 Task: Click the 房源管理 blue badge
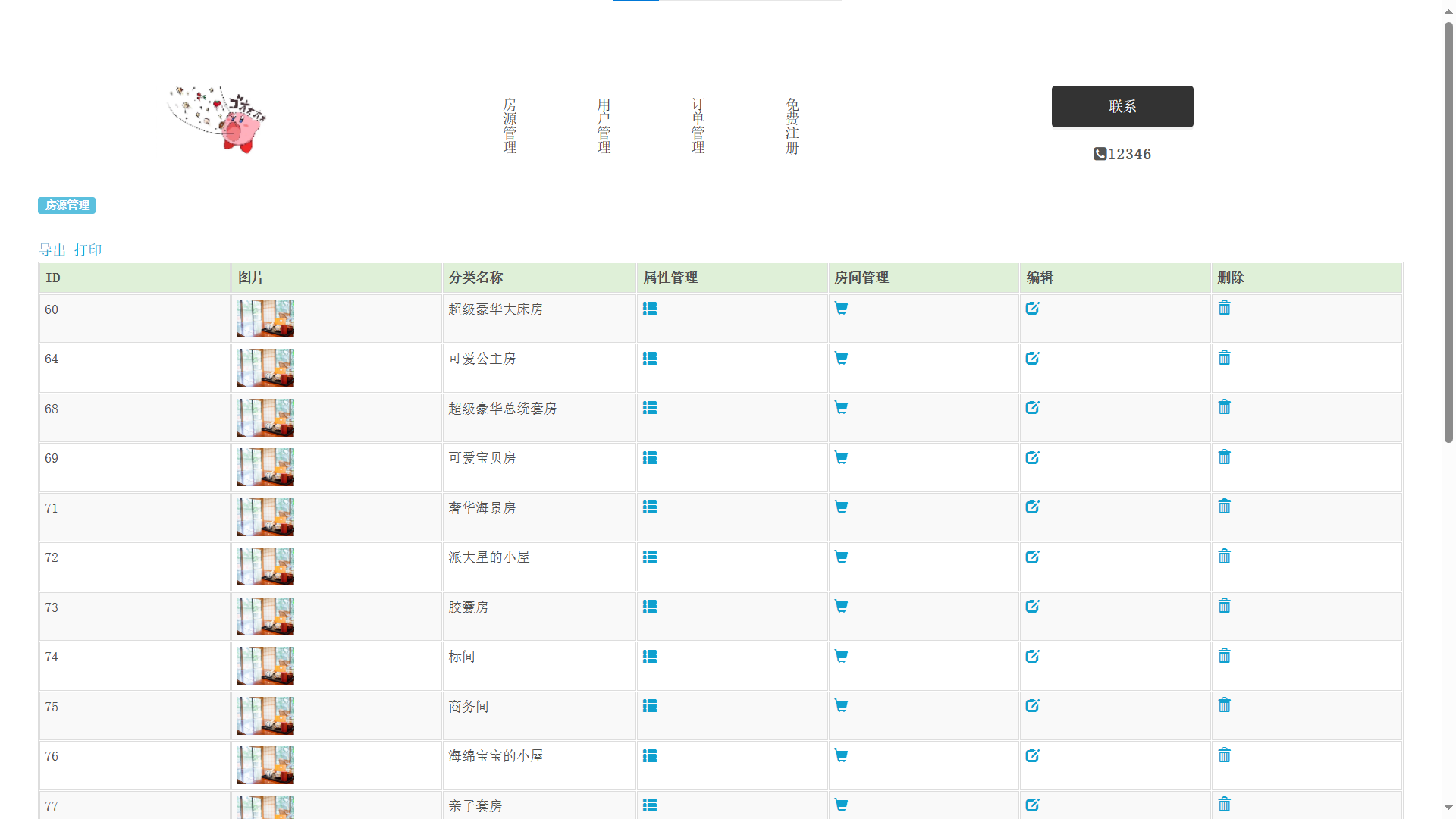click(x=67, y=206)
